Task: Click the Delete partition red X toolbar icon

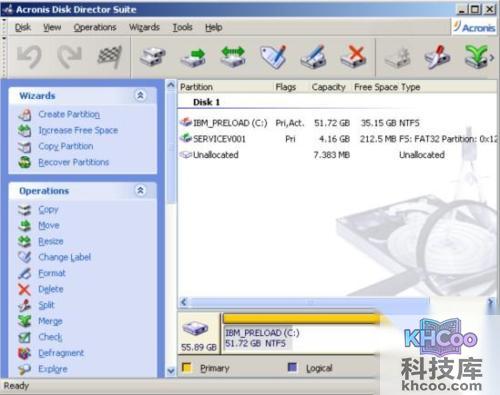Action: point(353,57)
